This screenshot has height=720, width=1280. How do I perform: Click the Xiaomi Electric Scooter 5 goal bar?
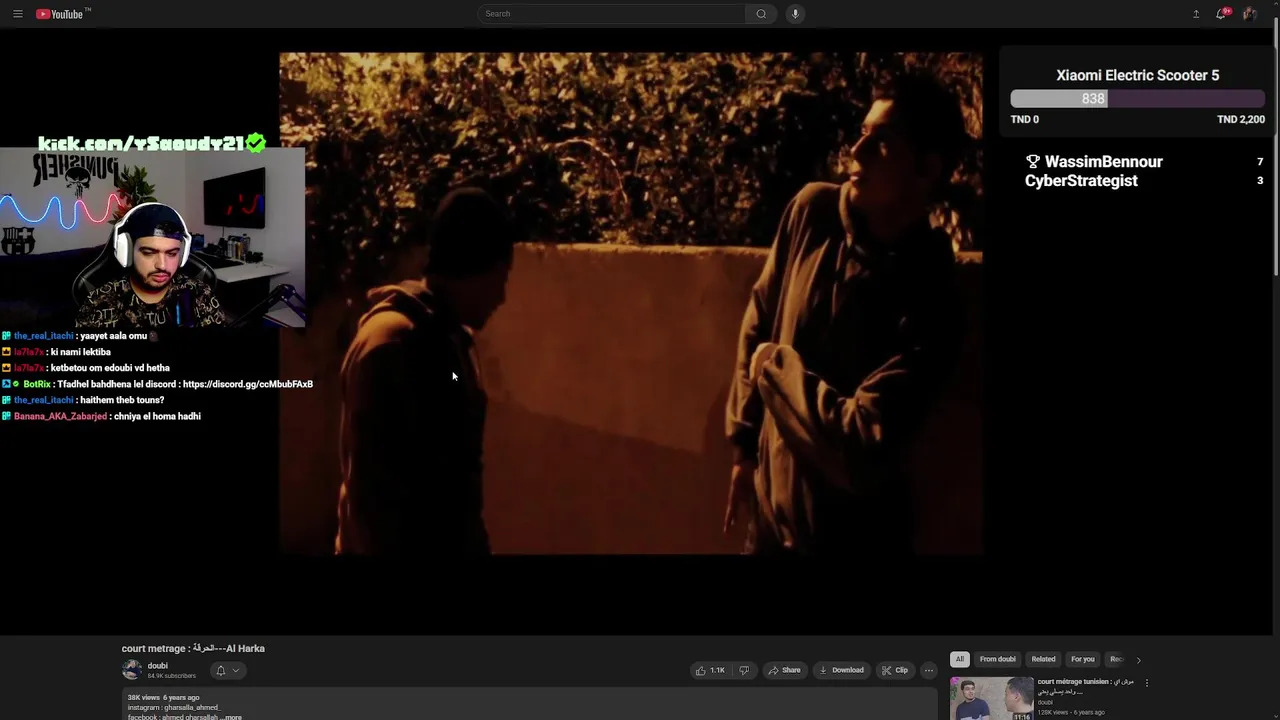point(1137,99)
